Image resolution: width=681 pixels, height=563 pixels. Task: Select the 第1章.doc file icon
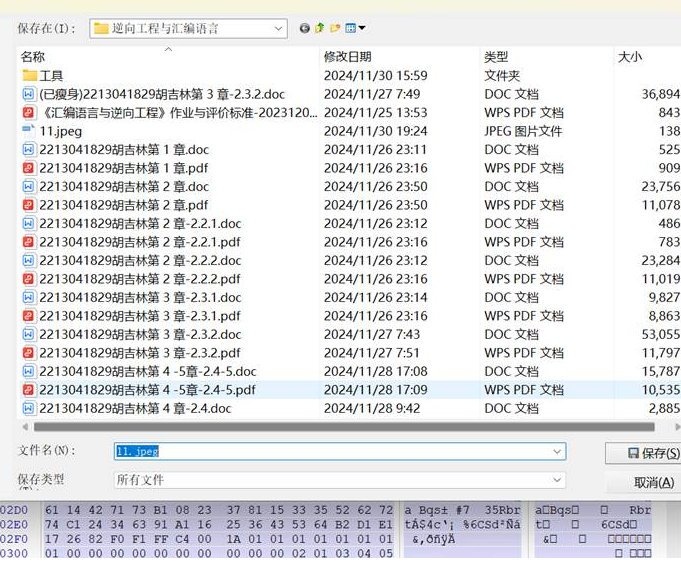point(28,149)
